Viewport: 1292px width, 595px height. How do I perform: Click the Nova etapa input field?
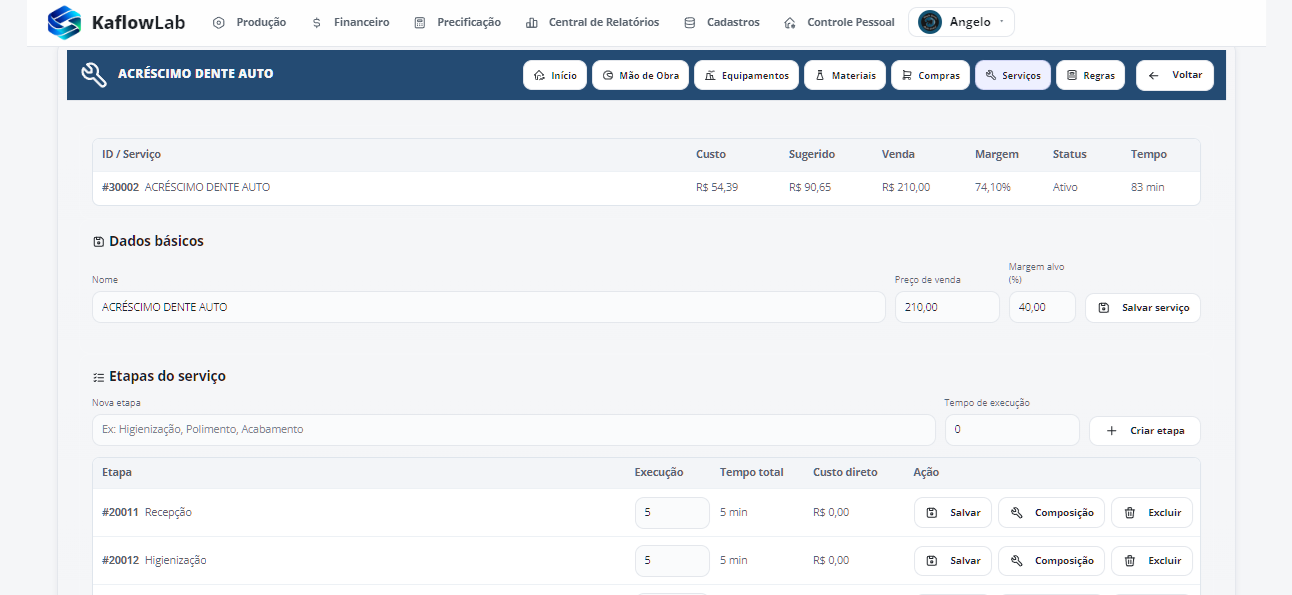tap(514, 430)
